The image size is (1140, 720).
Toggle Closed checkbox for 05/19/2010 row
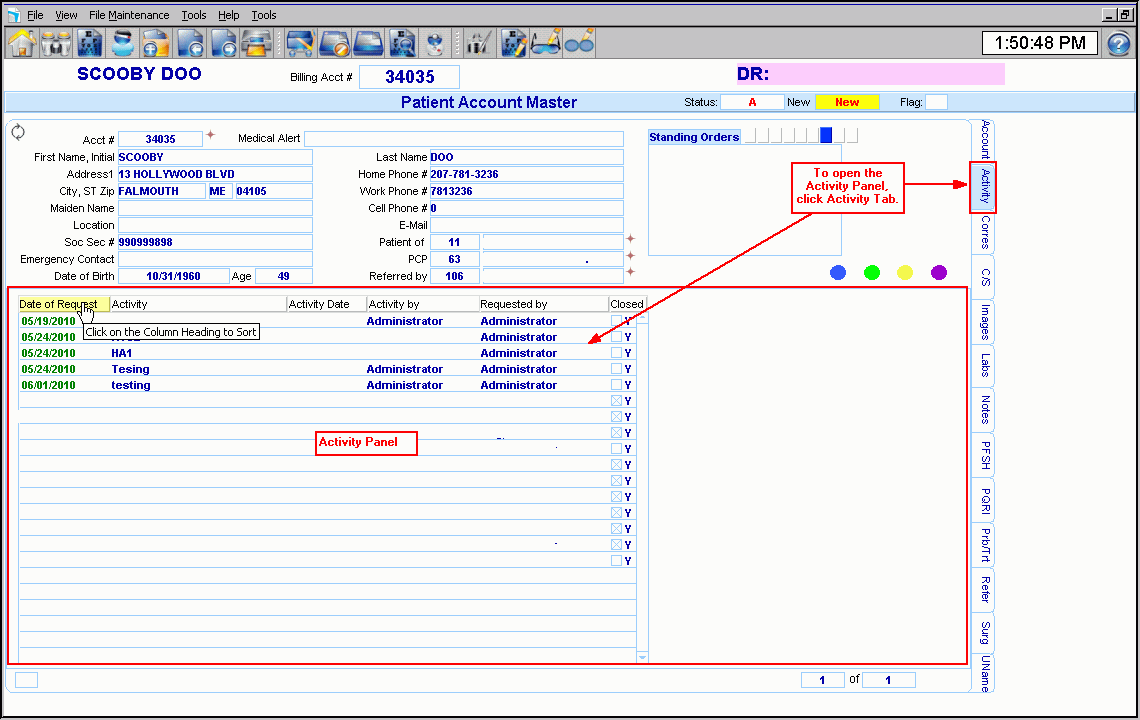[617, 321]
